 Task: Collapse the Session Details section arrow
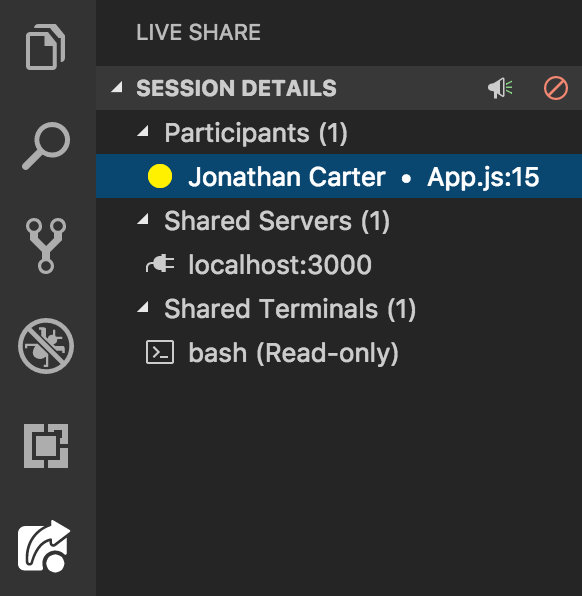coord(117,87)
